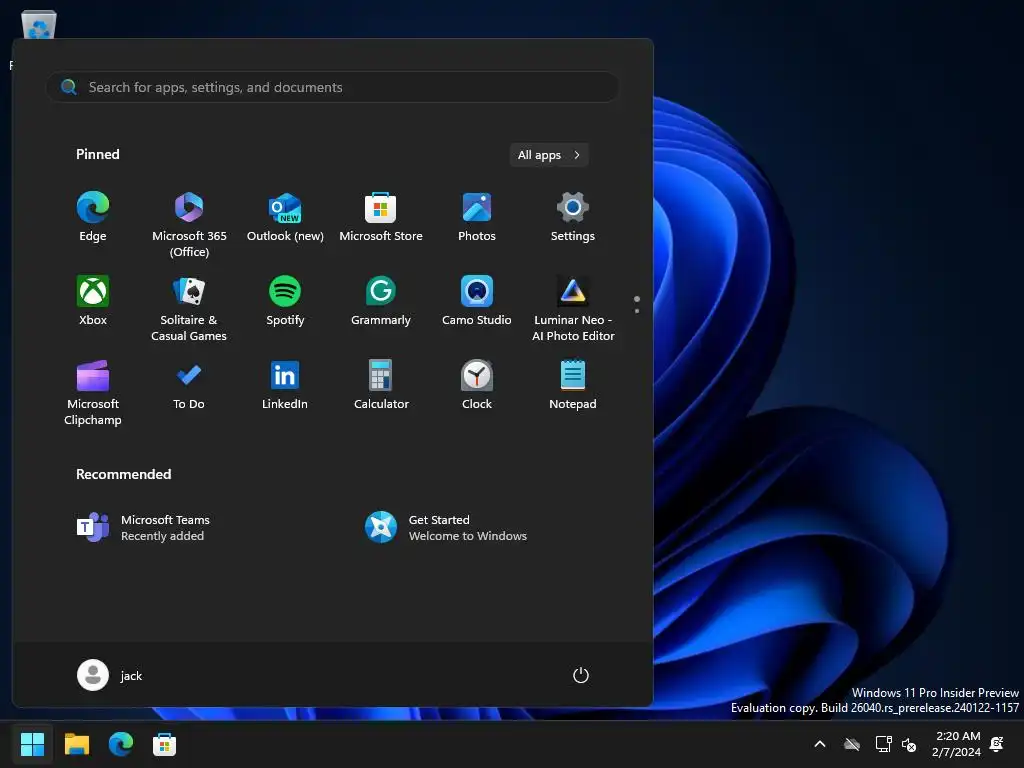The height and width of the screenshot is (768, 1024).
Task: Launch the Xbox app
Action: point(93,302)
